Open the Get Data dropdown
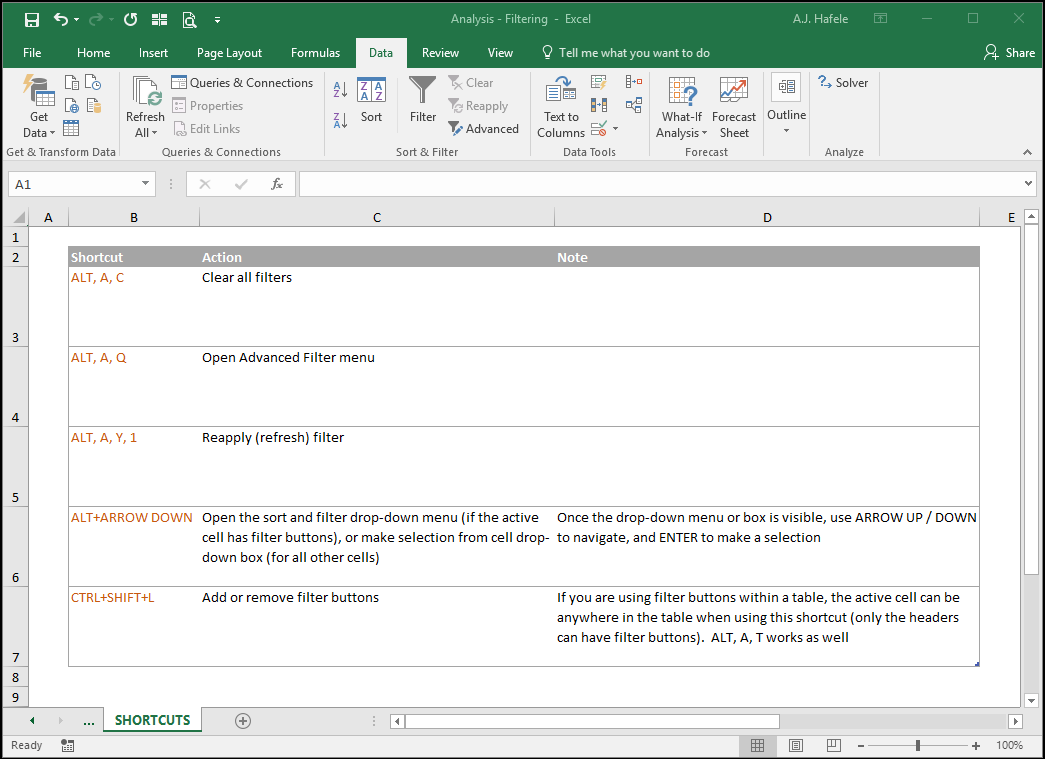The width and height of the screenshot is (1045, 759). pyautogui.click(x=39, y=107)
